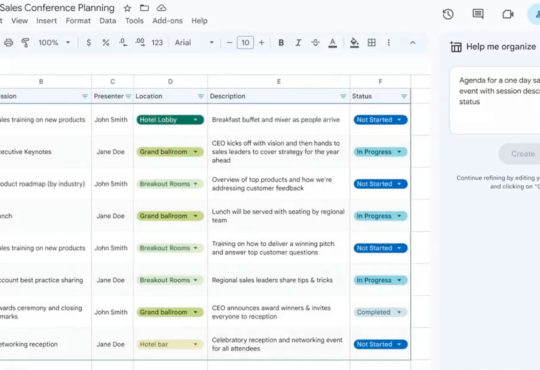Open the Hotel Lobby location dropdown
Image resolution: width=540 pixels, height=370 pixels.
coord(170,120)
